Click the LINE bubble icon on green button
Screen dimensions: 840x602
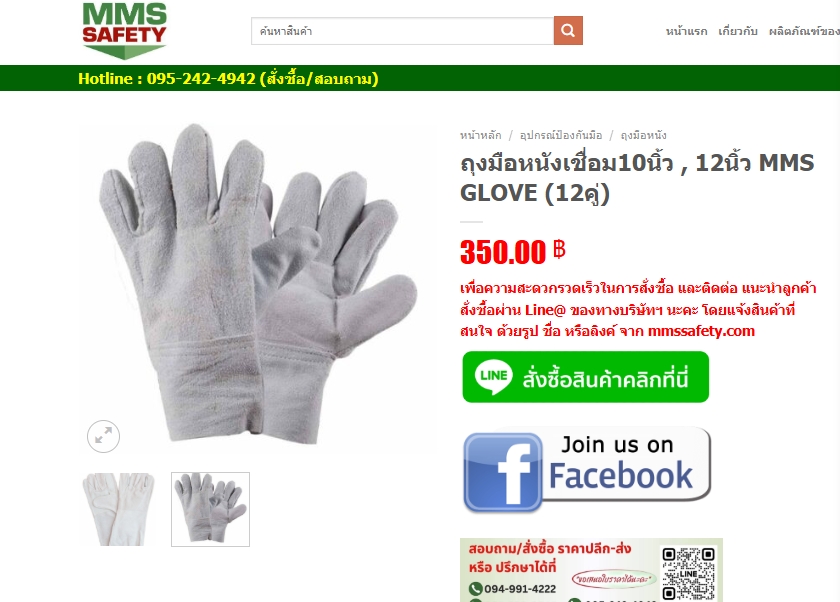[x=493, y=377]
